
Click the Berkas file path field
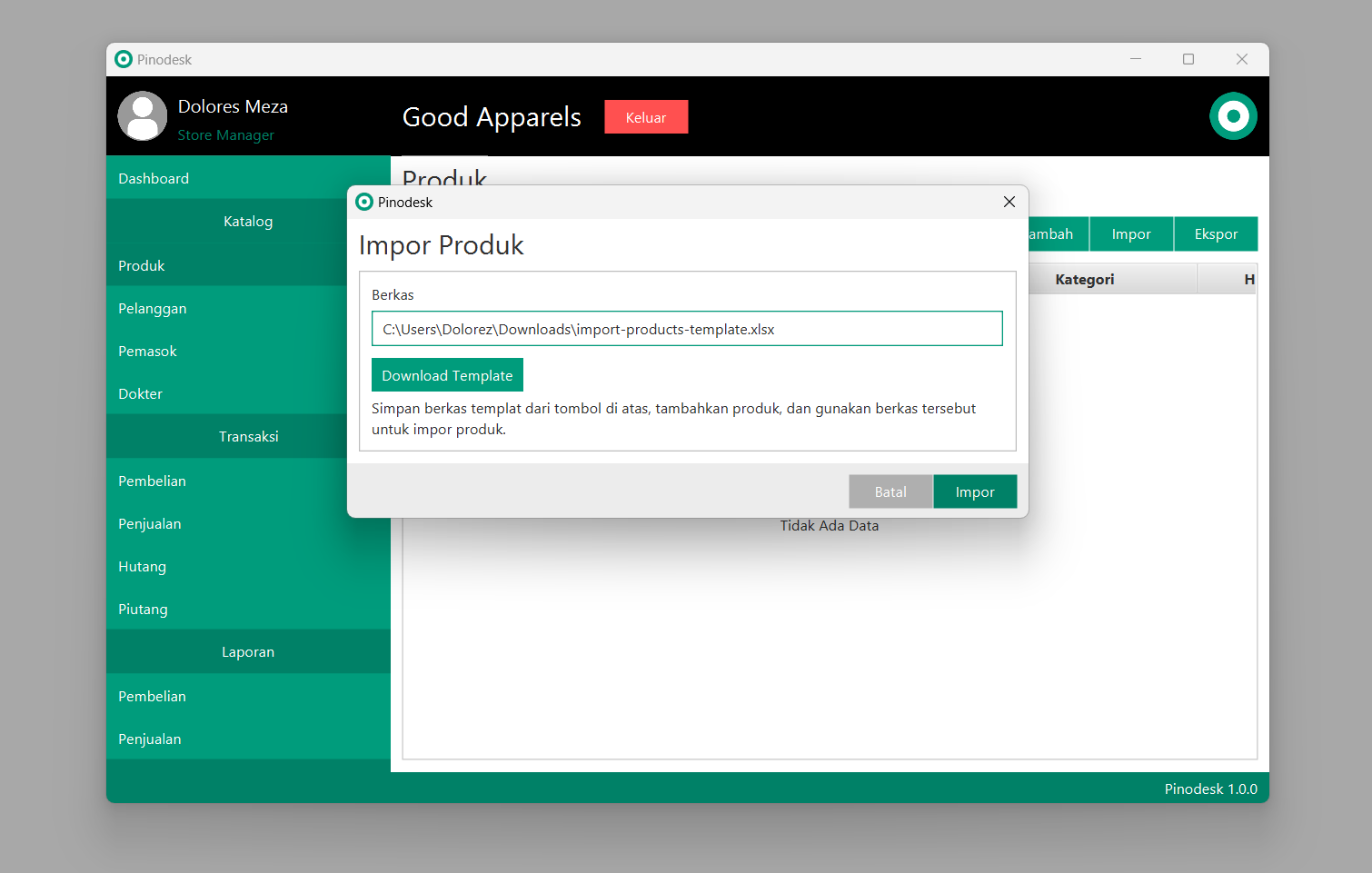[686, 329]
